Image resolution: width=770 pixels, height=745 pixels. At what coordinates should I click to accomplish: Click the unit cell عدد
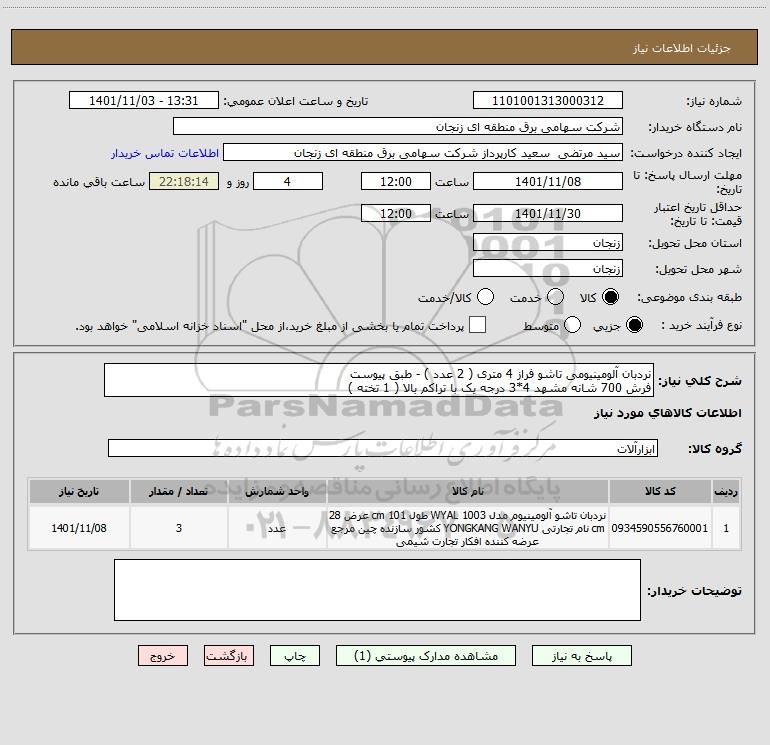tap(277, 528)
